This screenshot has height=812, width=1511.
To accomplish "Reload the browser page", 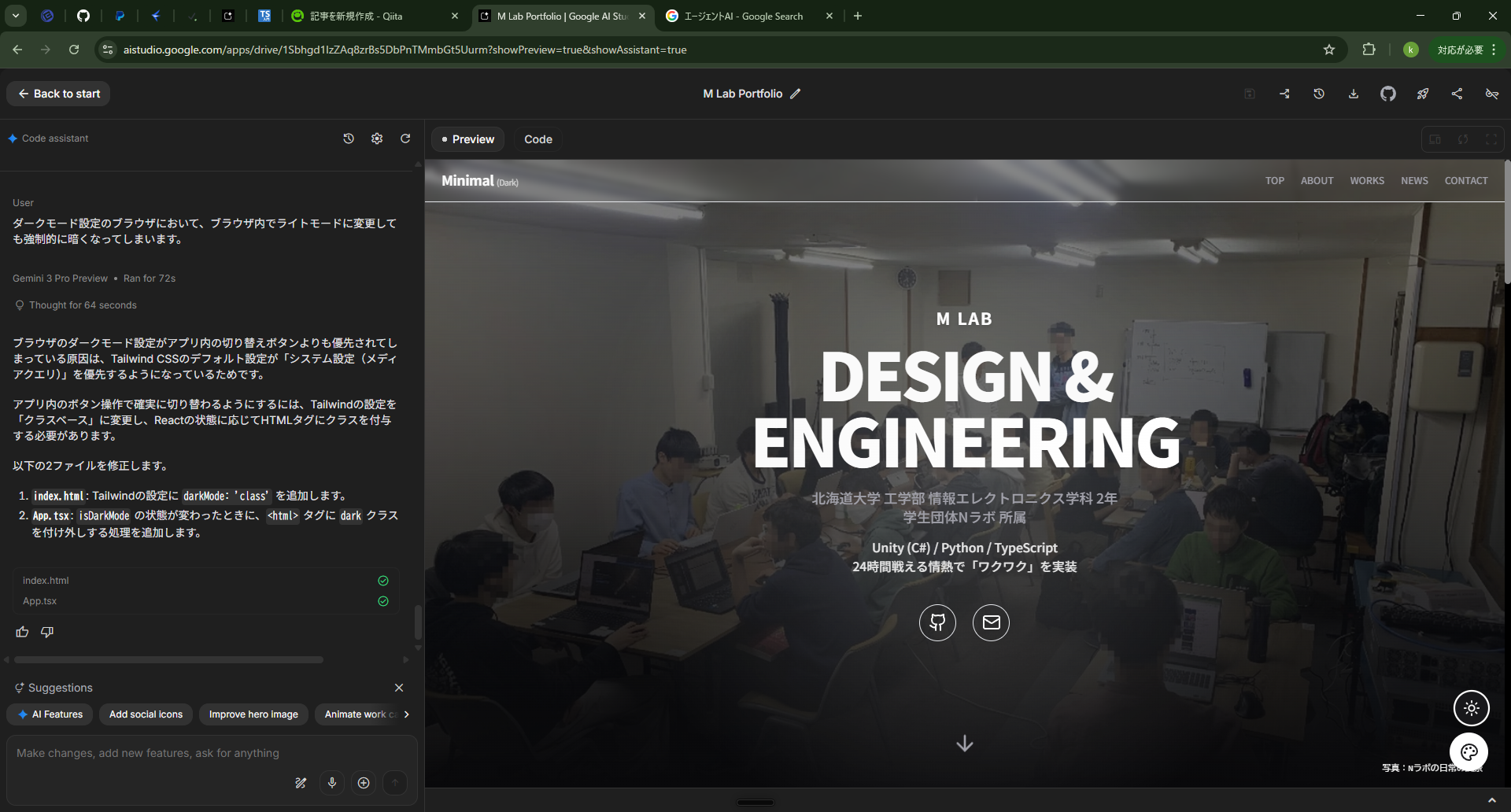I will pyautogui.click(x=74, y=50).
